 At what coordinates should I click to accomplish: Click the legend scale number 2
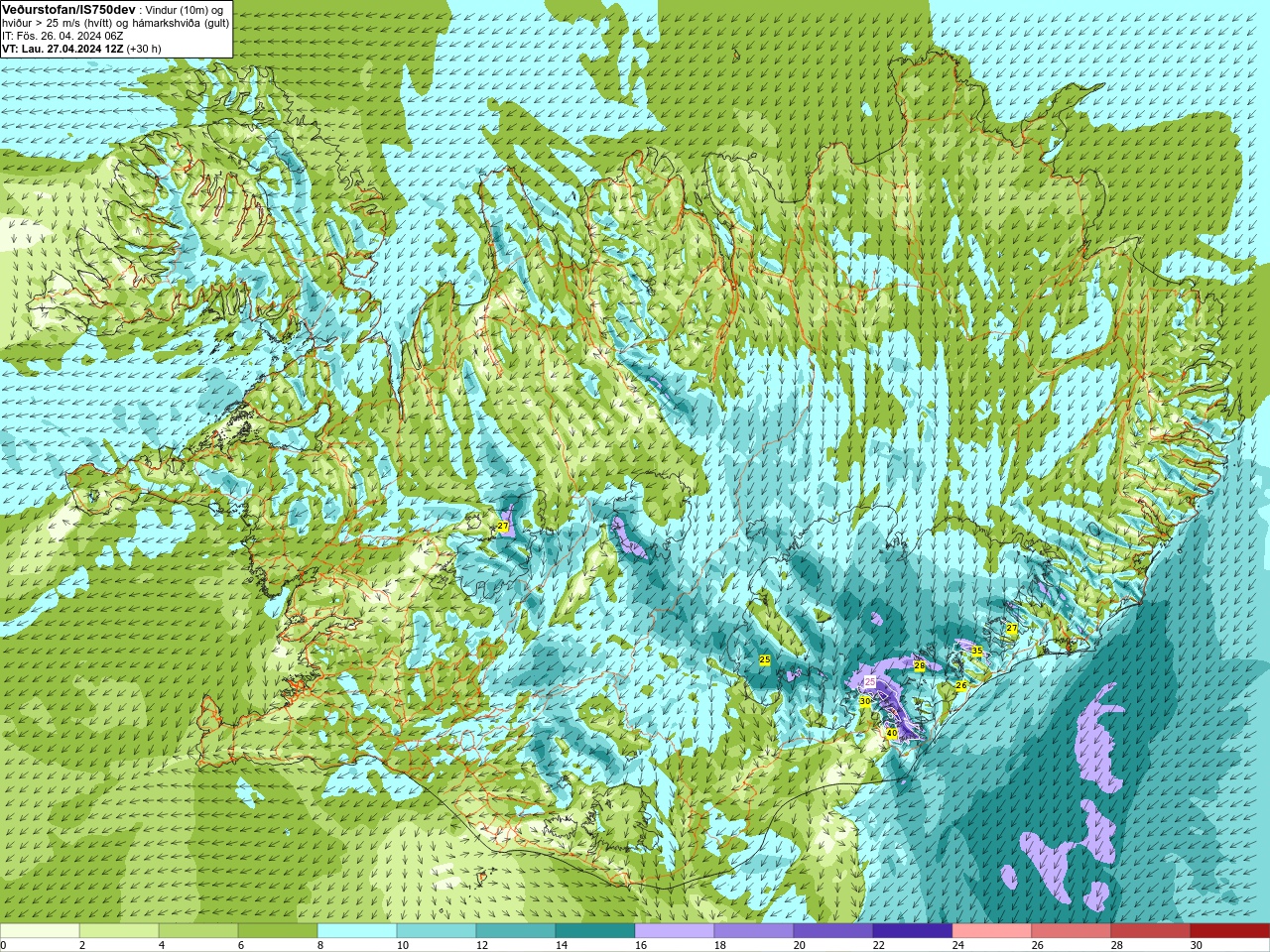click(82, 946)
